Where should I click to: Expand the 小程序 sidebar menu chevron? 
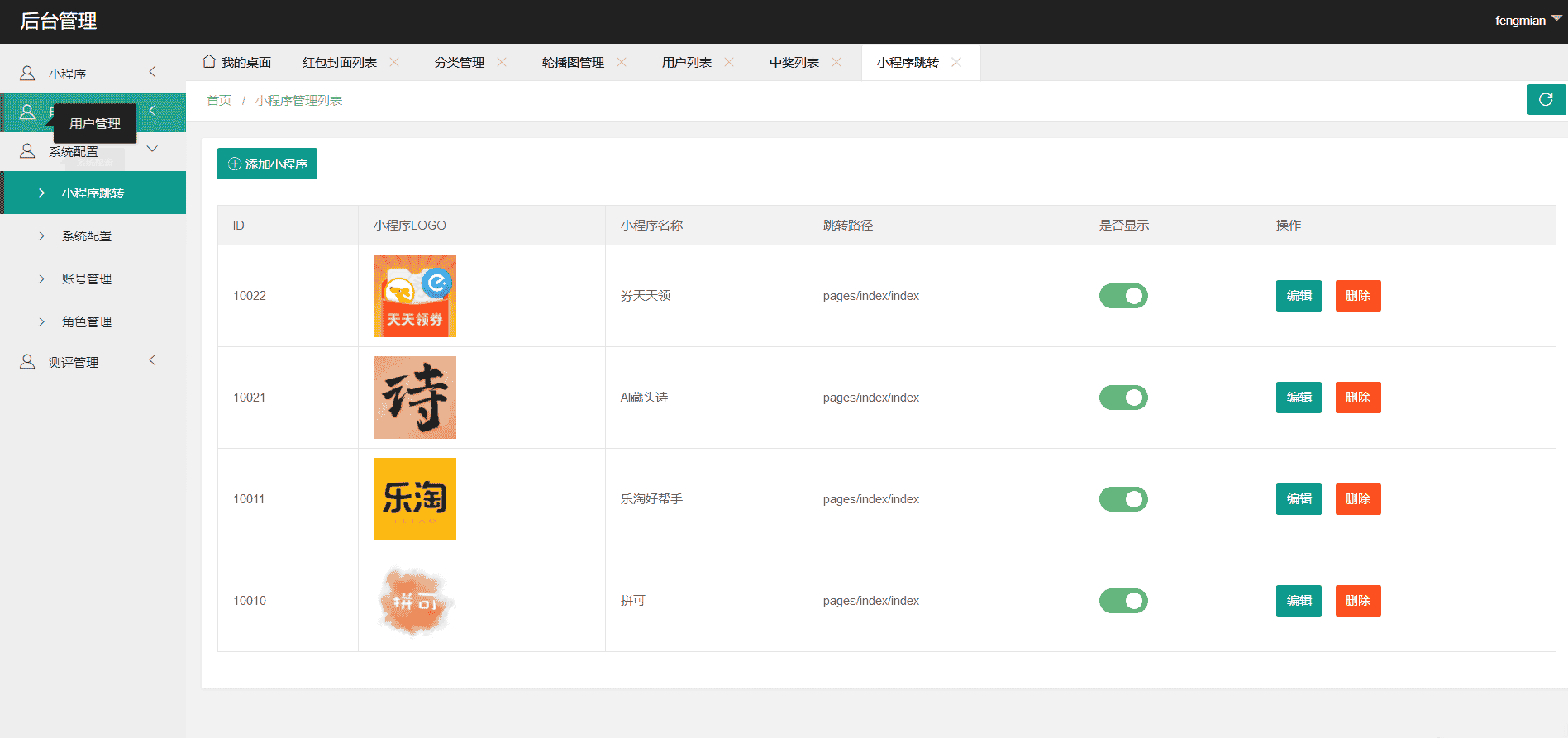click(152, 72)
